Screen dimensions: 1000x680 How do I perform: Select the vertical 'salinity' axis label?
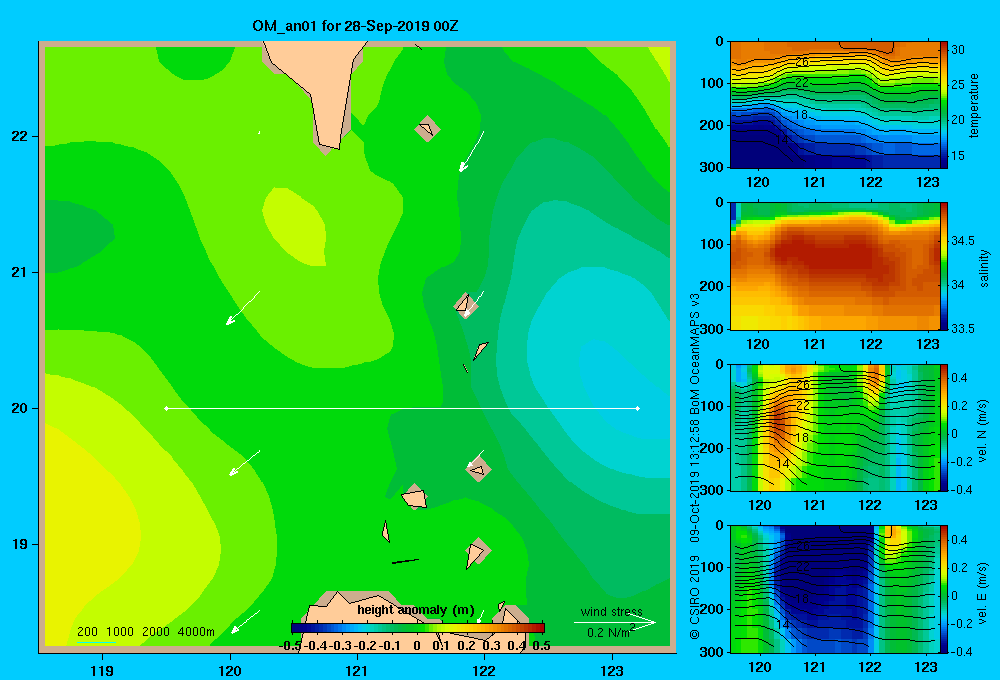click(x=983, y=268)
